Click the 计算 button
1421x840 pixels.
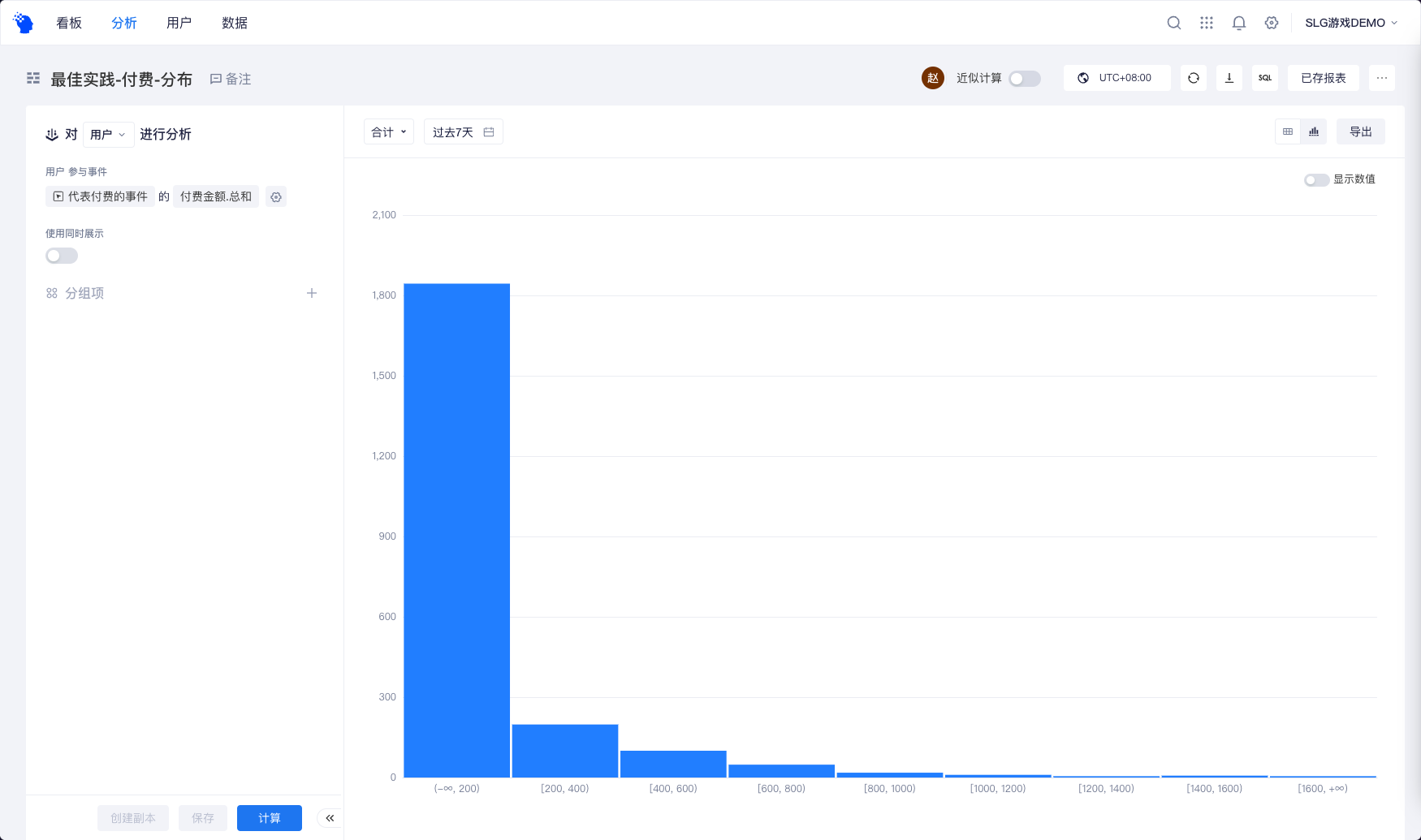pos(270,818)
